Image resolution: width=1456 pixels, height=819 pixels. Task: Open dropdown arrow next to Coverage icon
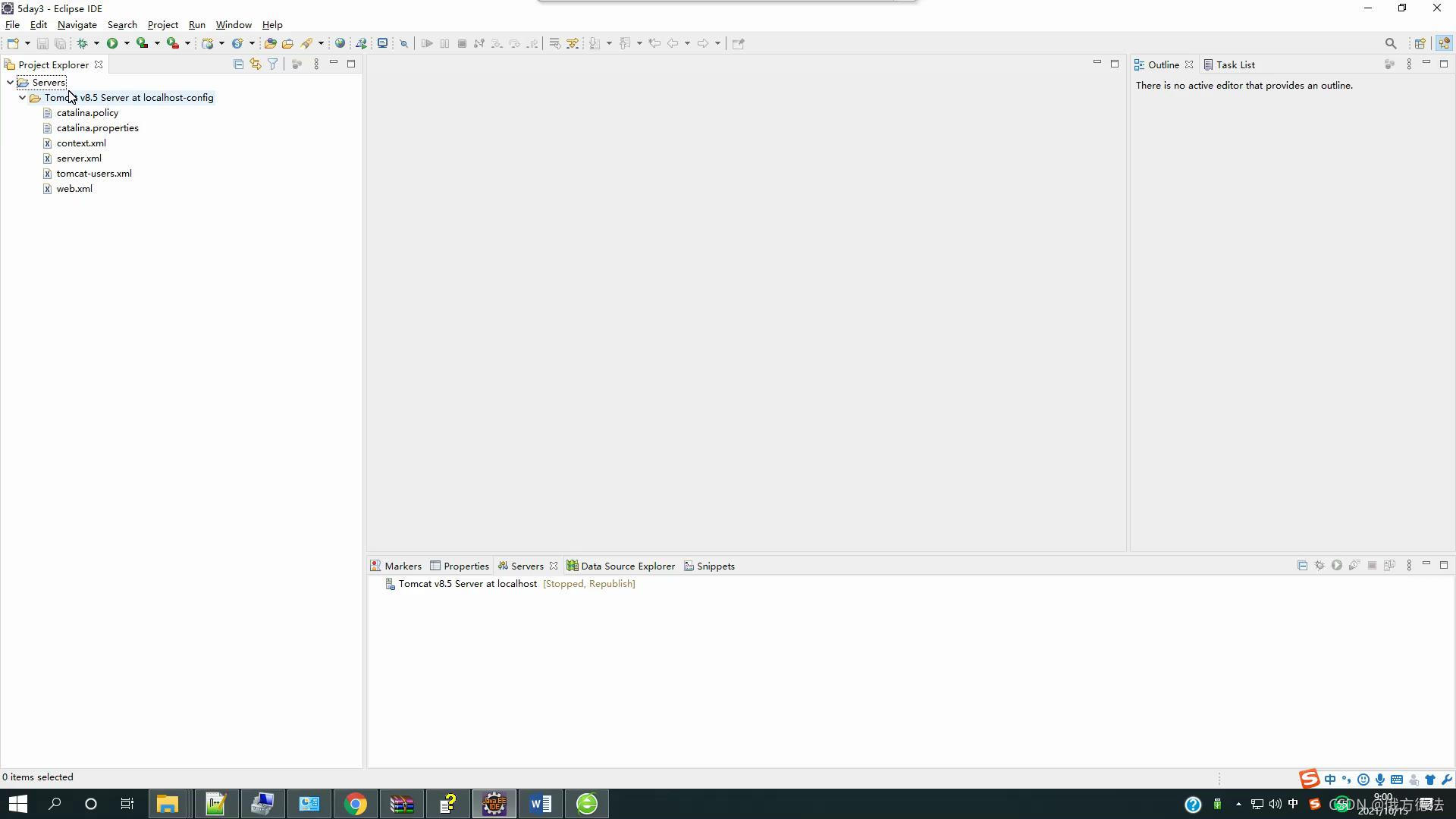click(x=157, y=43)
